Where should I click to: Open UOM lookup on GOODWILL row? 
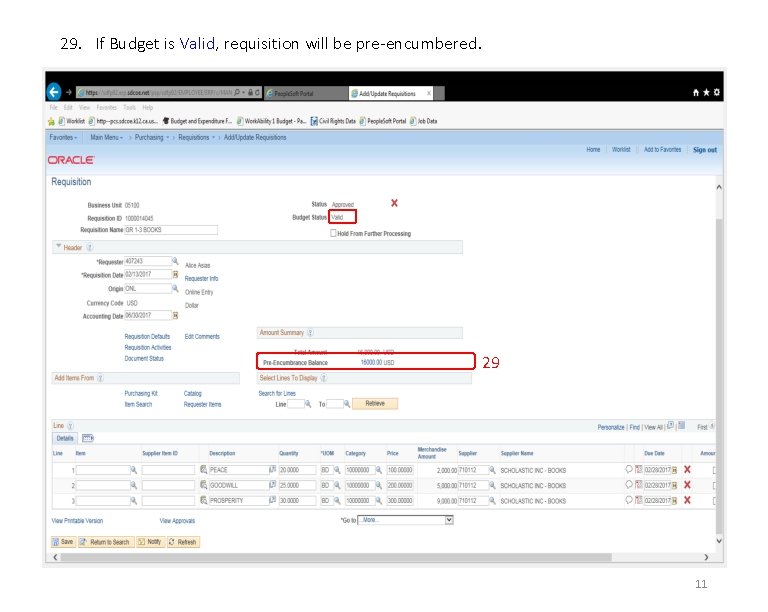coord(337,485)
